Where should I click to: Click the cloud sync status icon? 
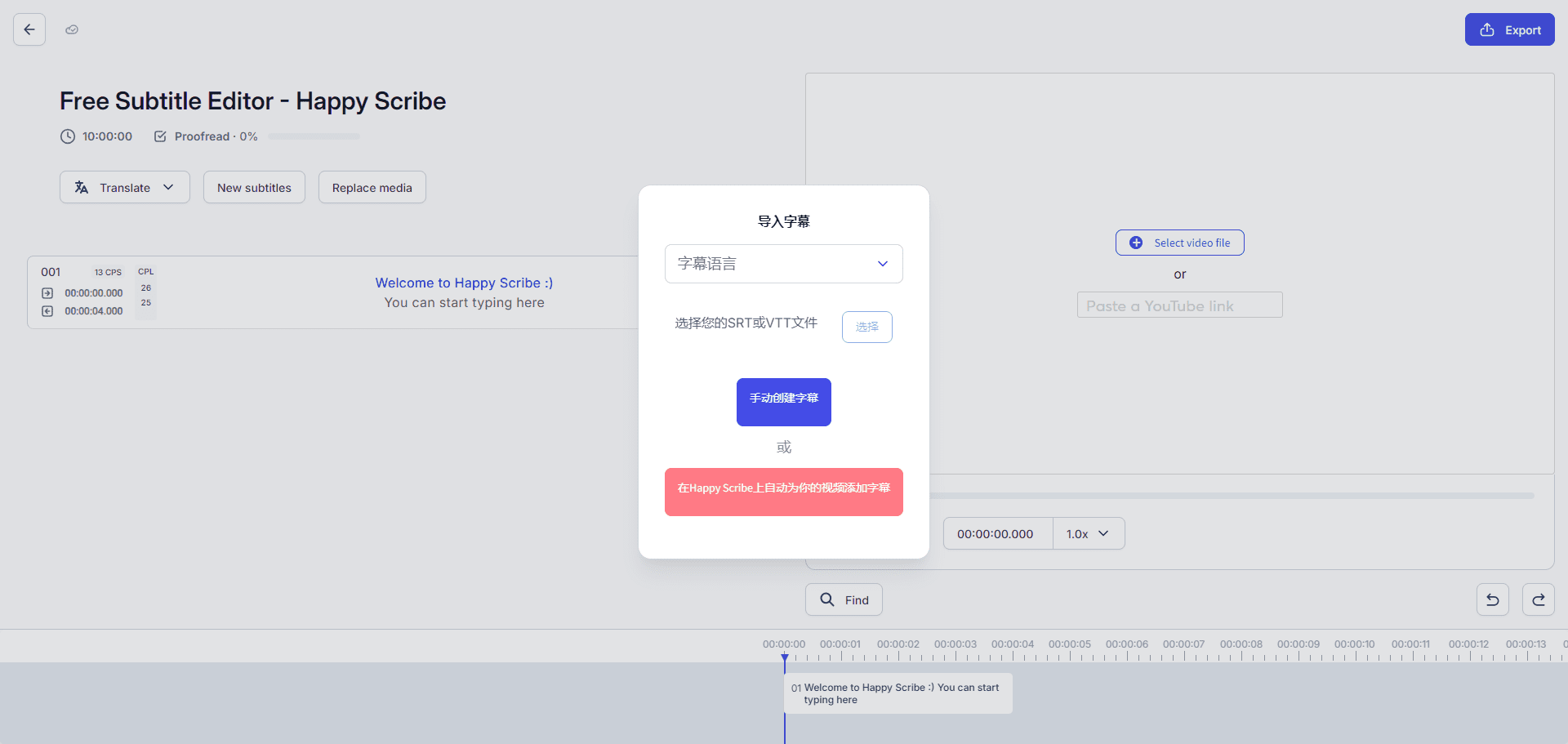pos(72,29)
